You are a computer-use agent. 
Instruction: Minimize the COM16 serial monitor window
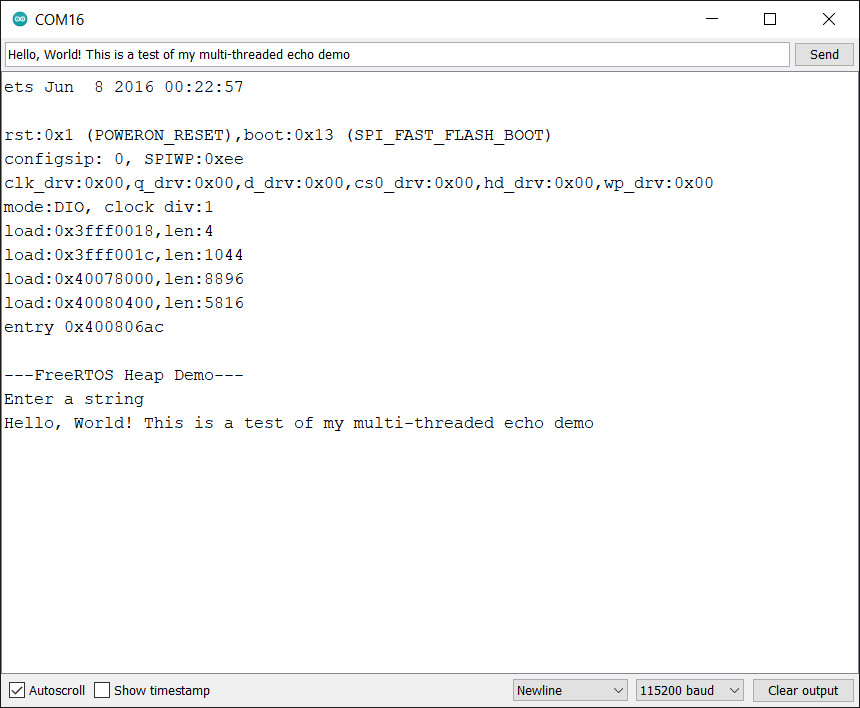[x=712, y=19]
